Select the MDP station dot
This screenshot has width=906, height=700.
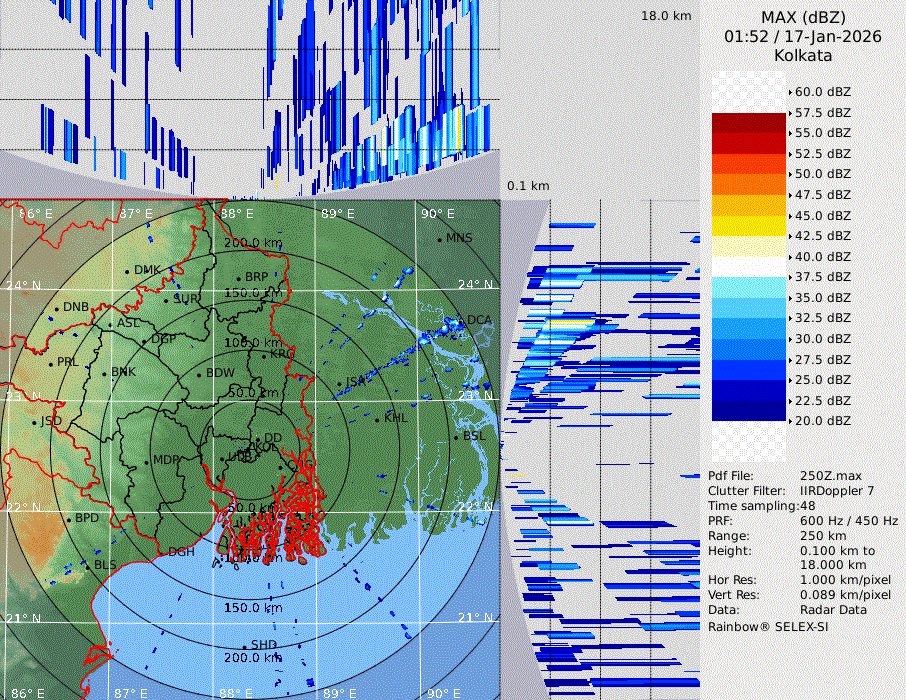click(147, 461)
